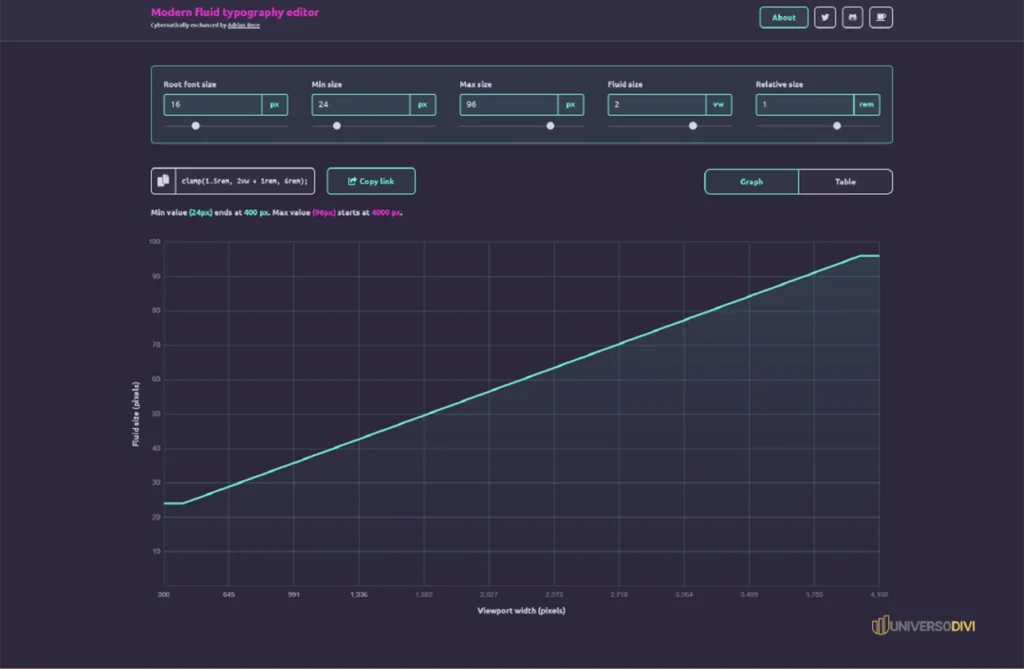Focus the Fluid size value field
The width and height of the screenshot is (1024, 669).
pos(657,105)
